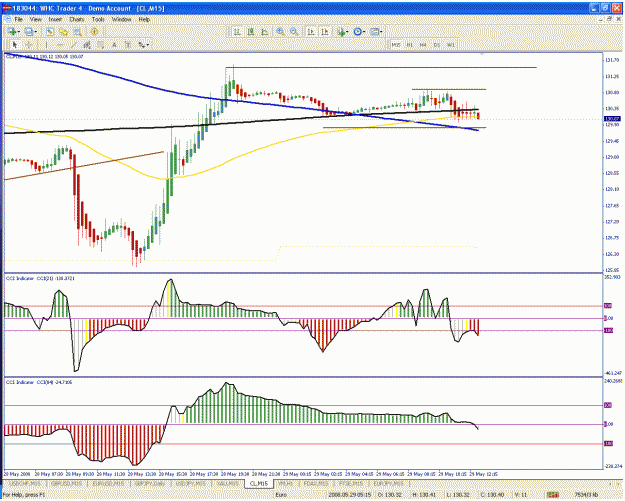Image resolution: width=625 pixels, height=501 pixels.
Task: Switch chart to candlestick type
Action: click(x=251, y=31)
